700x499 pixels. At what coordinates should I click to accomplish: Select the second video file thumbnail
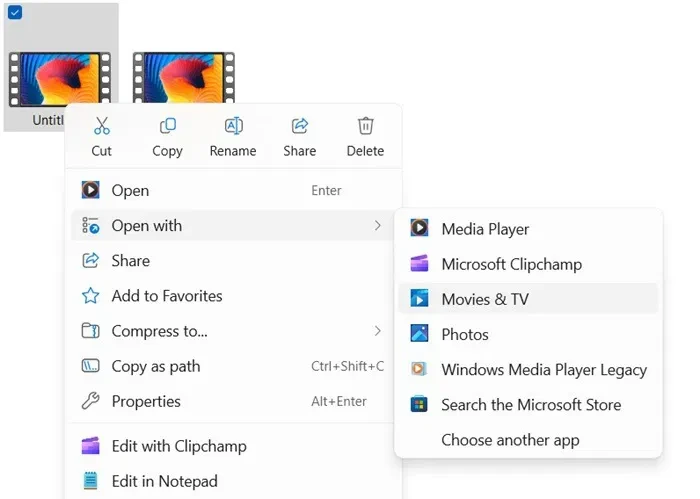(x=183, y=78)
